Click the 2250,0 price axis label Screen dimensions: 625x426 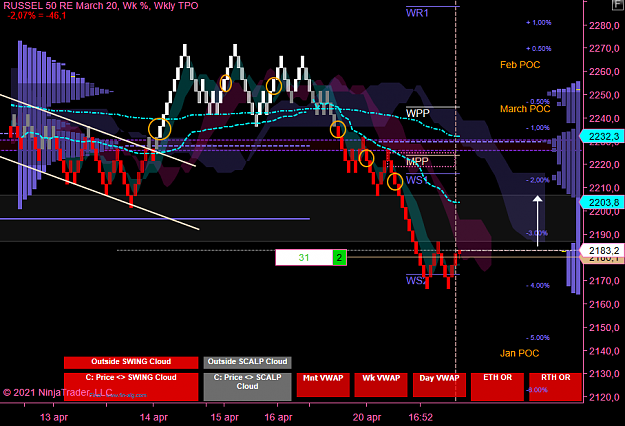pos(604,95)
